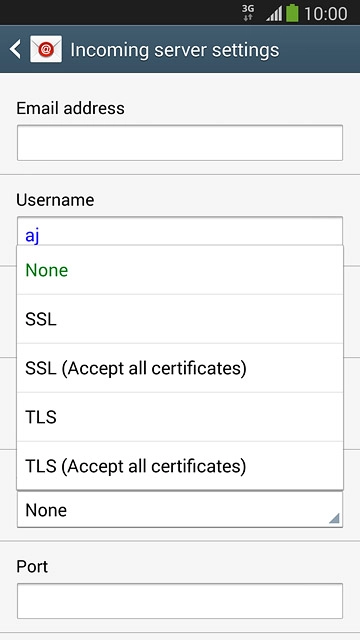This screenshot has width=360, height=640.
Task: Tap the Email address label
Action: 70,108
